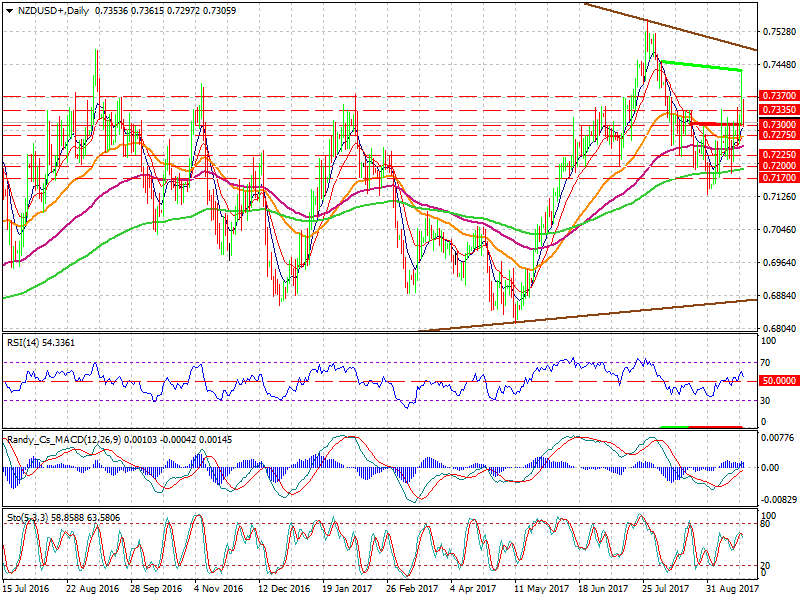Click the 0.75280 value on the price scale
The image size is (800, 600).
pos(777,32)
